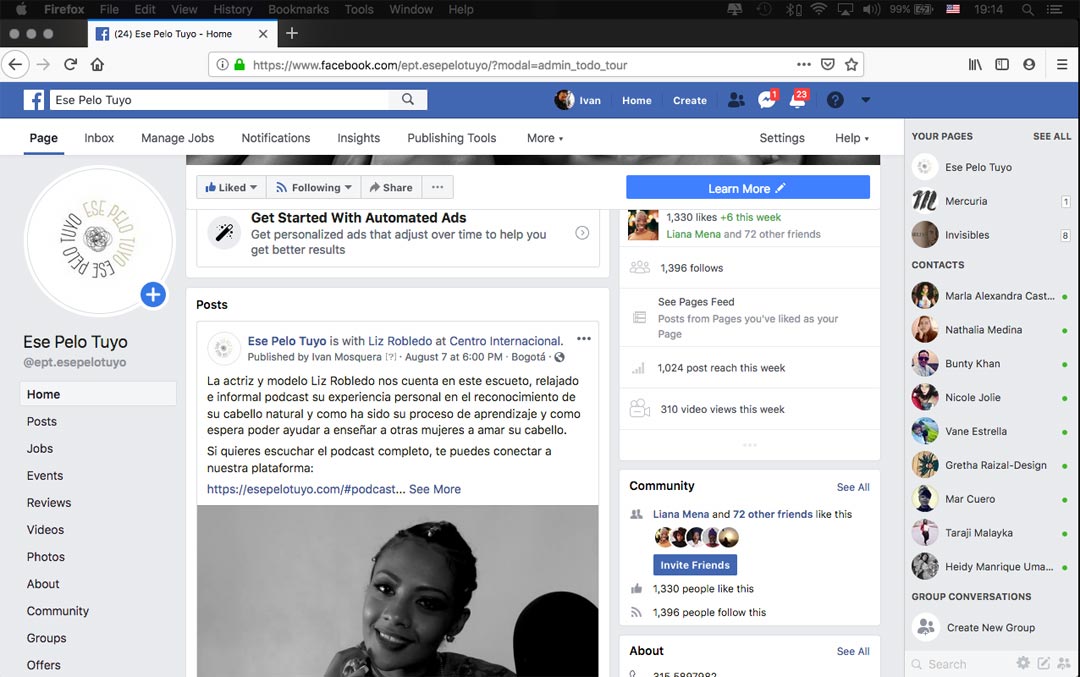Expand the Help dropdown menu

tap(852, 138)
